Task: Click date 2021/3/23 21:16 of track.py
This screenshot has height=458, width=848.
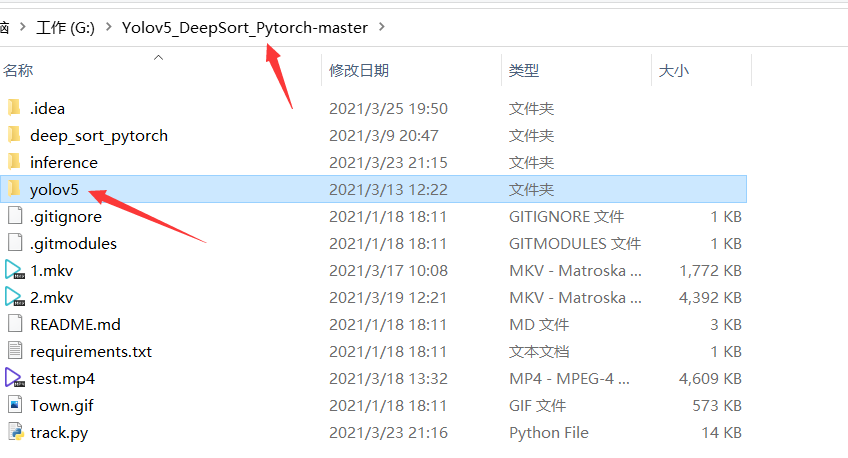Action: (388, 433)
